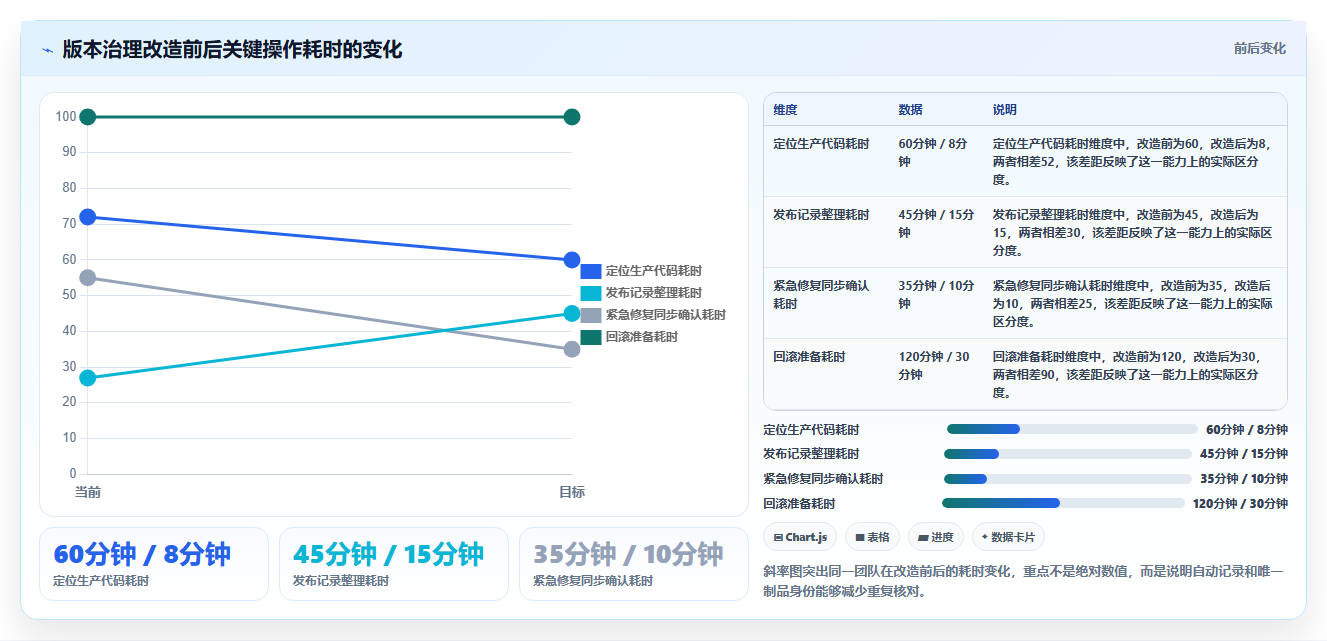Click the 回滚准备耗时 legend label
Screen dimensions: 1327x641
pyautogui.click(x=642, y=337)
